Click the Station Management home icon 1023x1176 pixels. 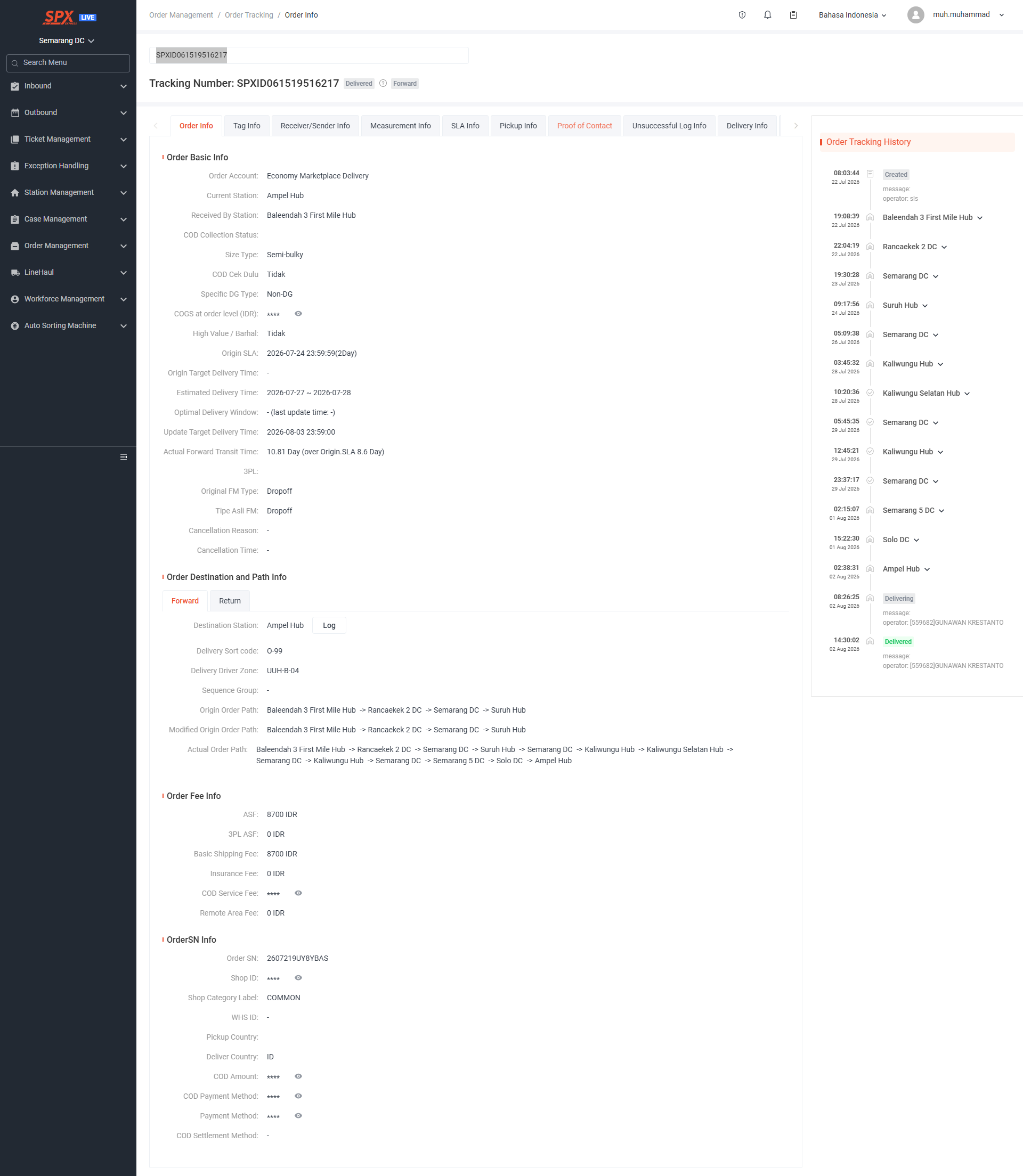15,193
